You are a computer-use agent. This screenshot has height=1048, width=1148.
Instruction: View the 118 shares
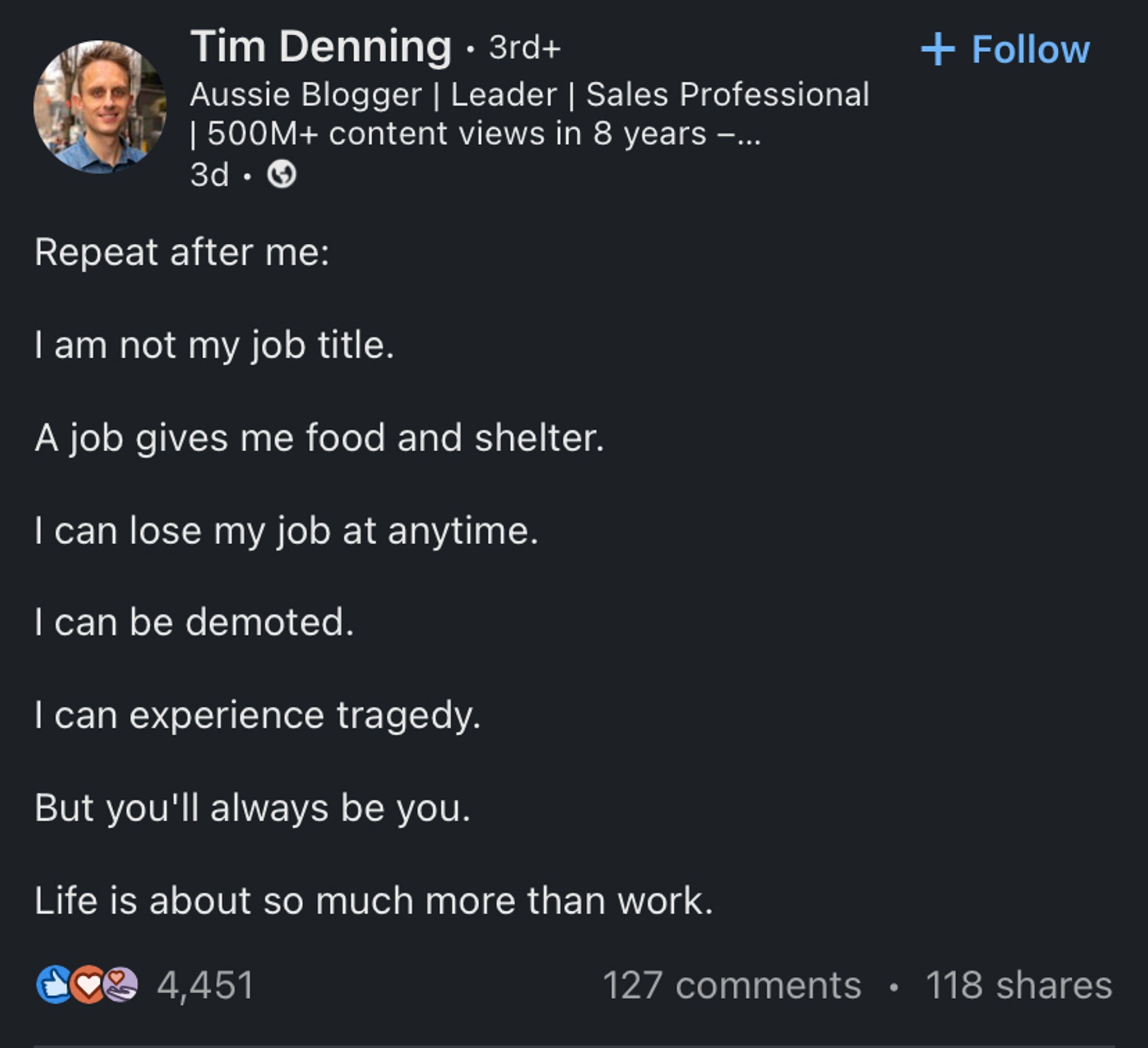(1019, 985)
